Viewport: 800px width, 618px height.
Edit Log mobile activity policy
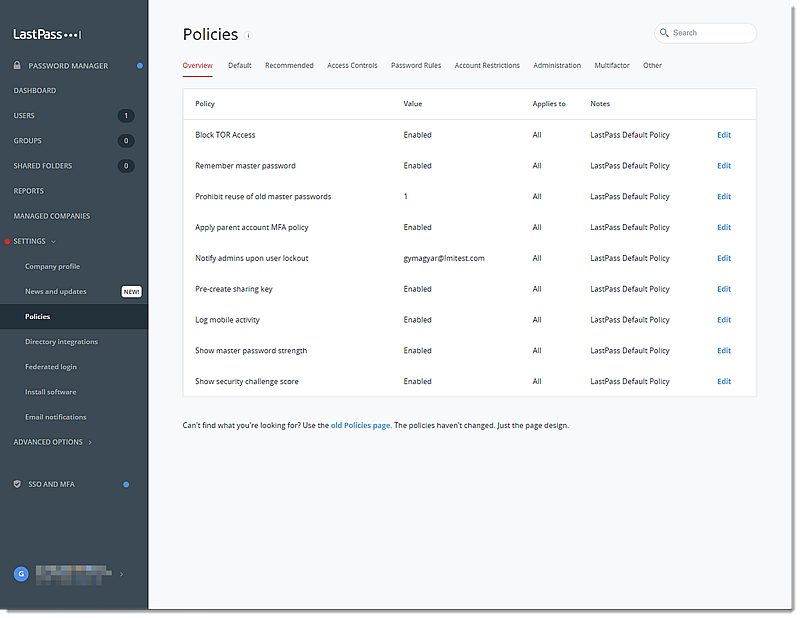point(724,320)
